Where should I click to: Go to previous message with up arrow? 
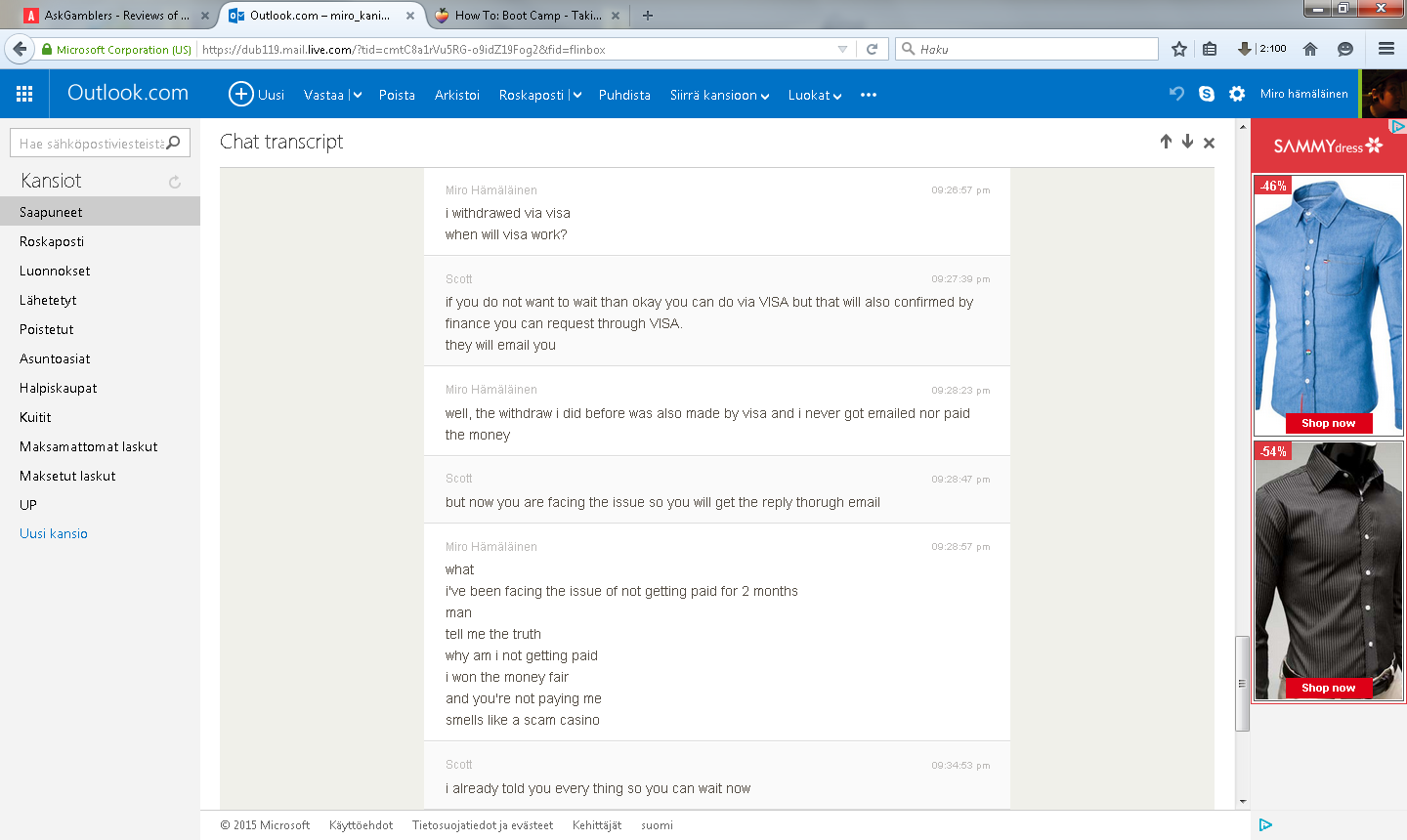pos(1166,142)
